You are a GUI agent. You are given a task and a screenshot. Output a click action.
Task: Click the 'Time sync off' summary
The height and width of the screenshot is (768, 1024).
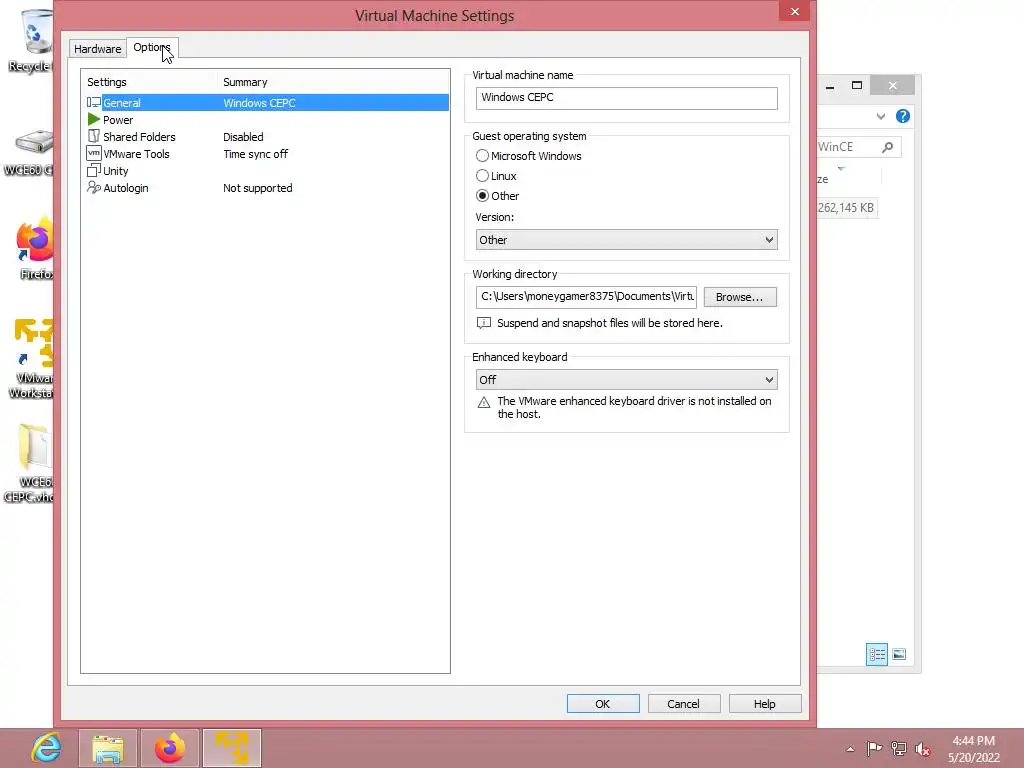click(x=255, y=154)
